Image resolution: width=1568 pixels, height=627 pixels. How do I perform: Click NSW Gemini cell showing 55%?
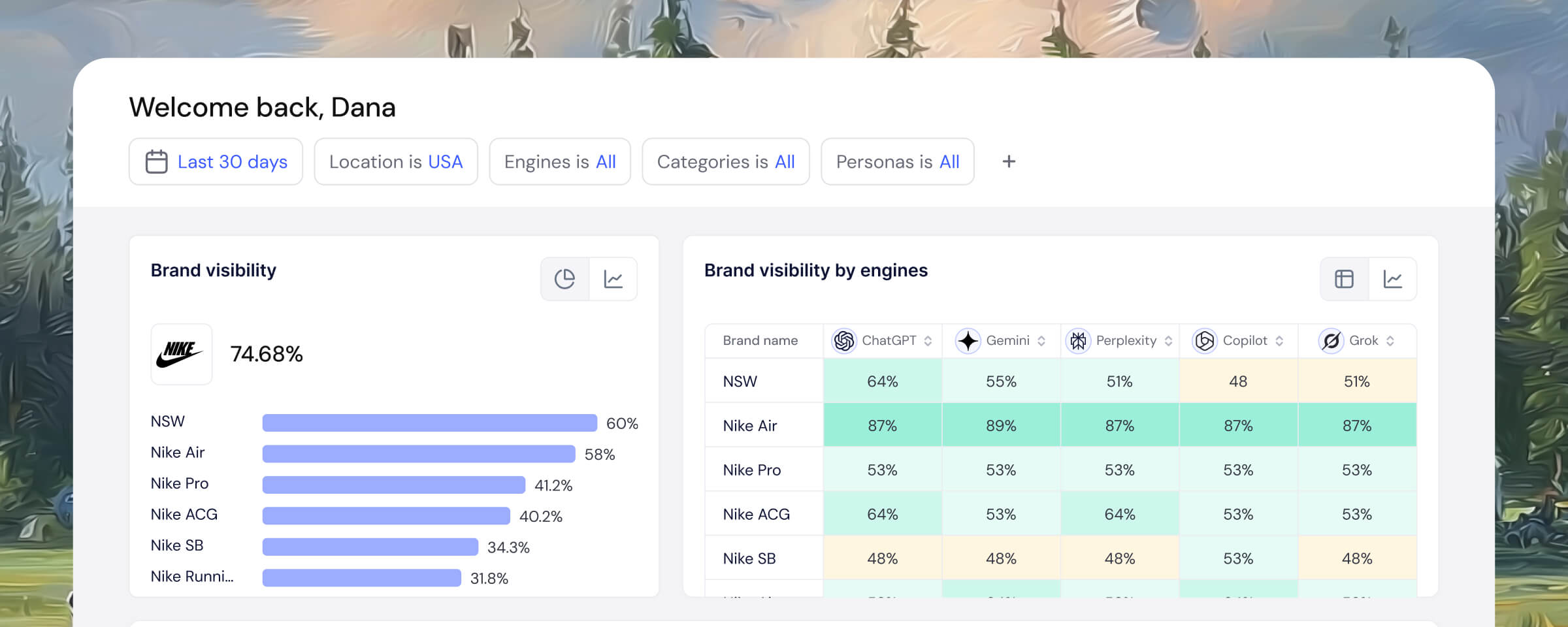click(1001, 381)
